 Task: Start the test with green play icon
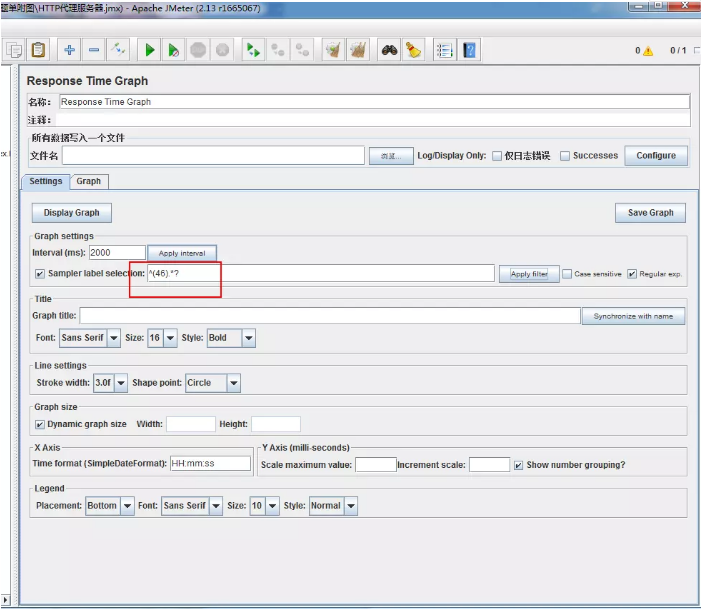click(150, 50)
